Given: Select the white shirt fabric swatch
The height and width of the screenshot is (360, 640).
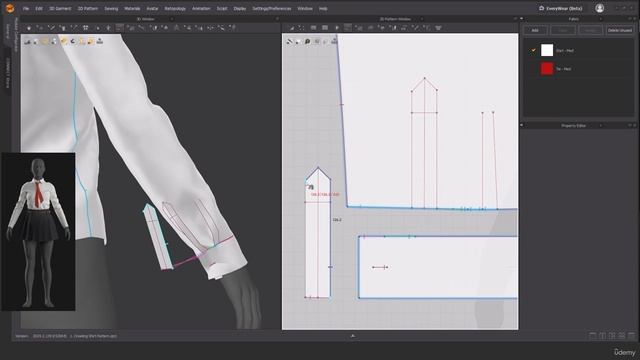Looking at the screenshot, I should [x=547, y=50].
